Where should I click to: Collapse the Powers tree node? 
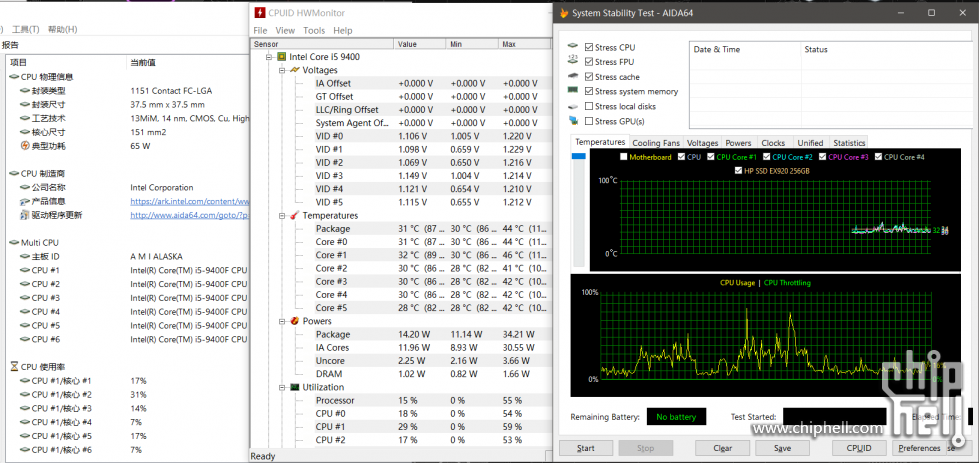282,321
